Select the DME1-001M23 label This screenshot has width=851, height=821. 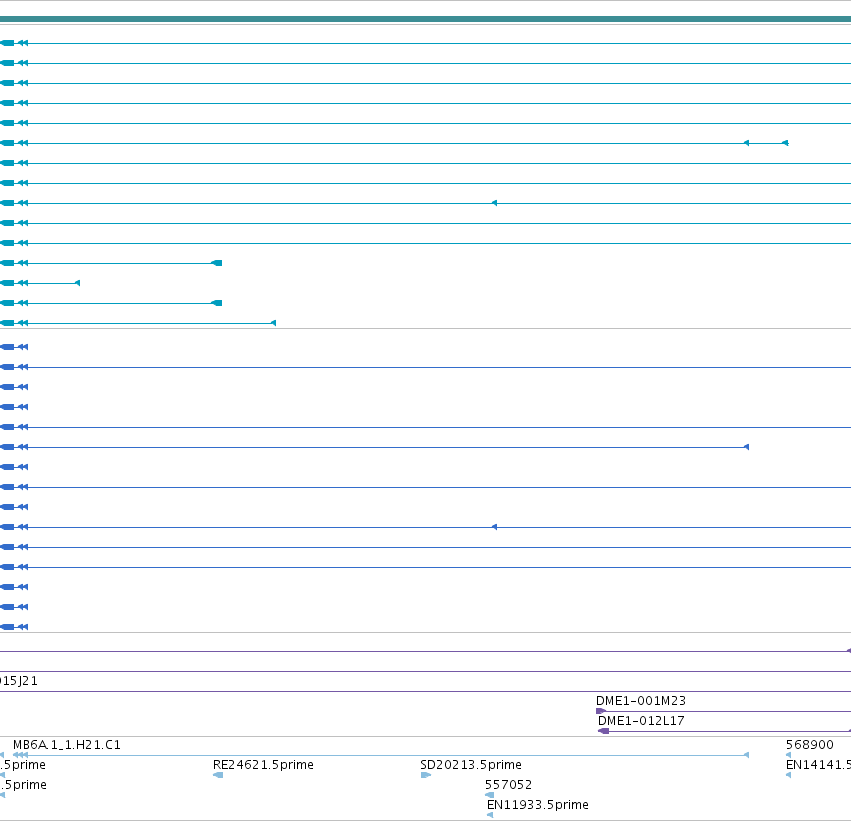tap(640, 701)
